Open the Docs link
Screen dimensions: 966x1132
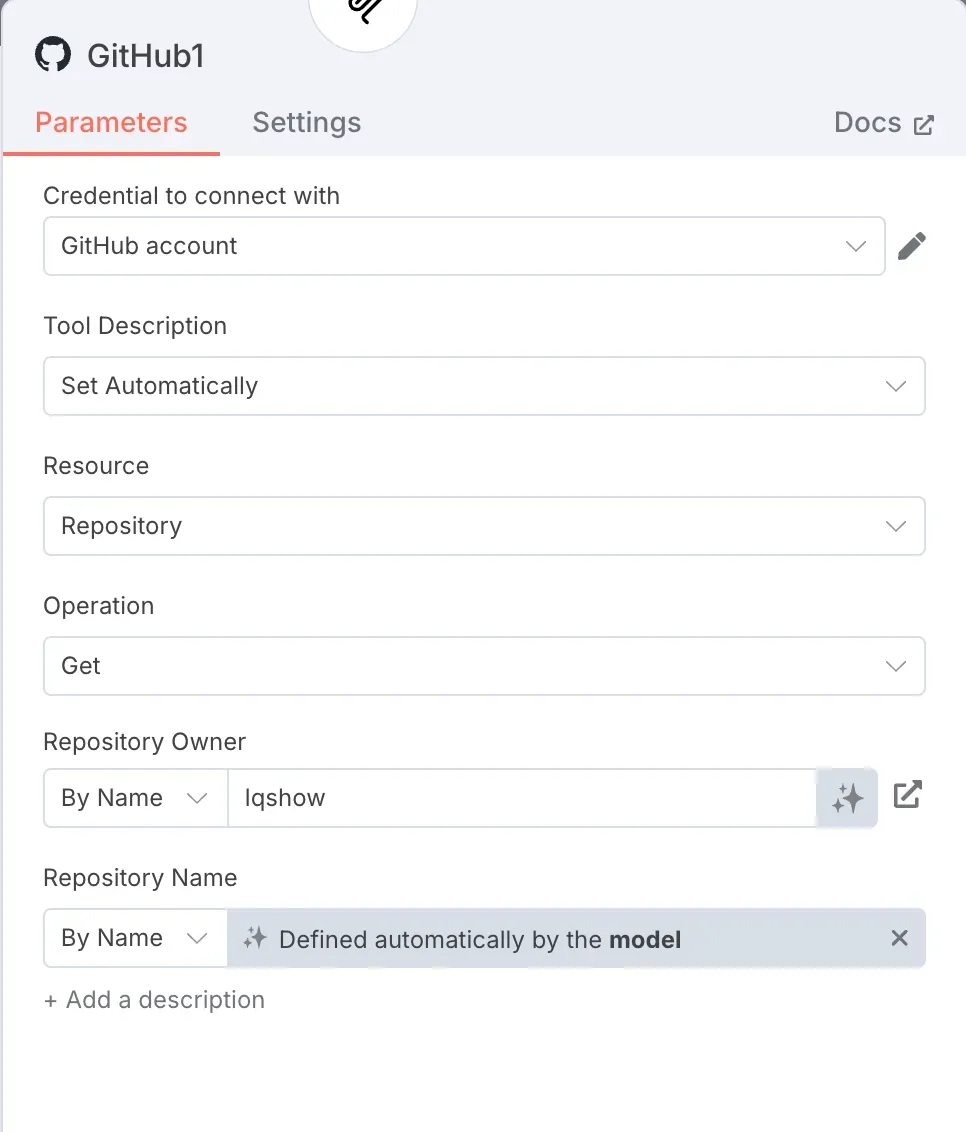click(x=884, y=123)
